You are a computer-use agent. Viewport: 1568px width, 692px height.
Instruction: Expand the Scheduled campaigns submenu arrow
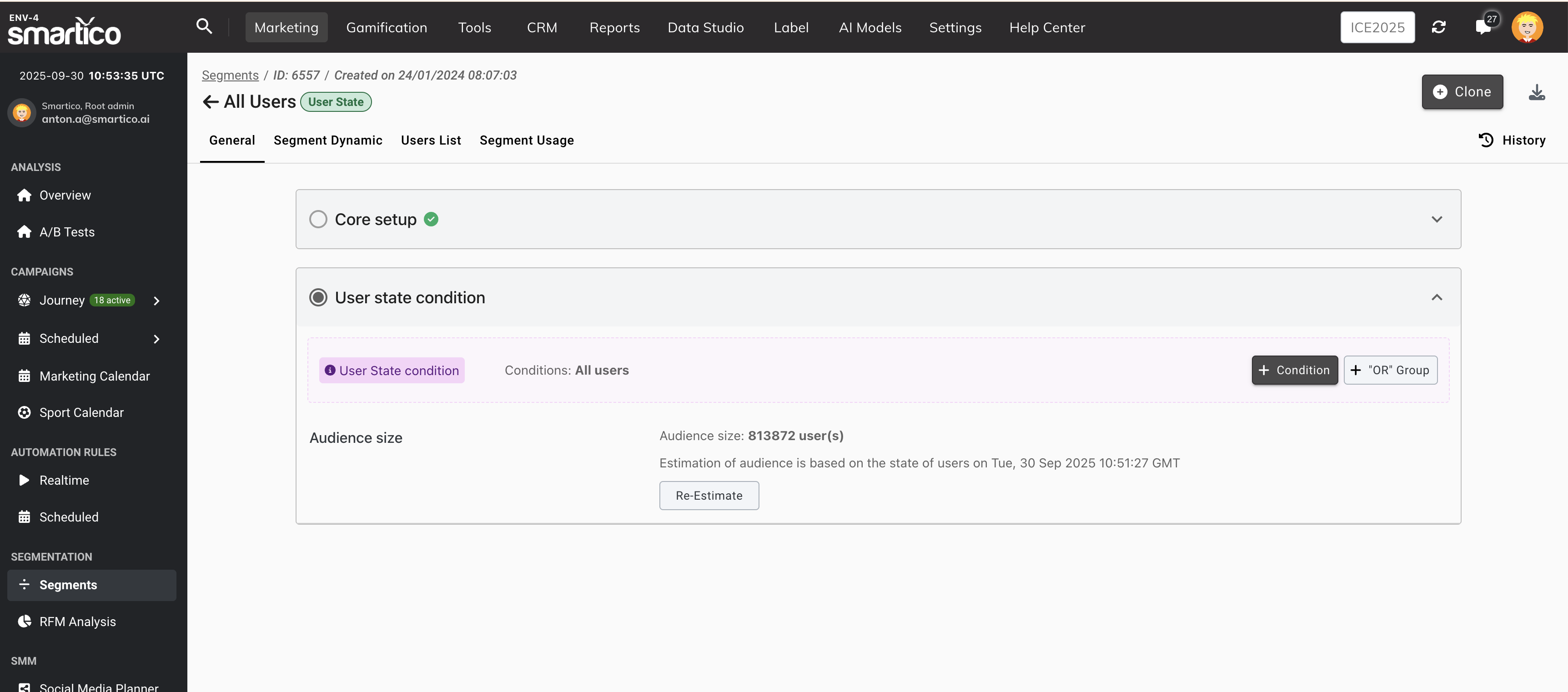(x=156, y=339)
